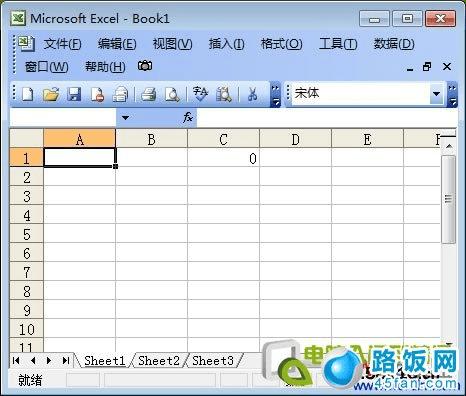Select column C header

point(224,139)
